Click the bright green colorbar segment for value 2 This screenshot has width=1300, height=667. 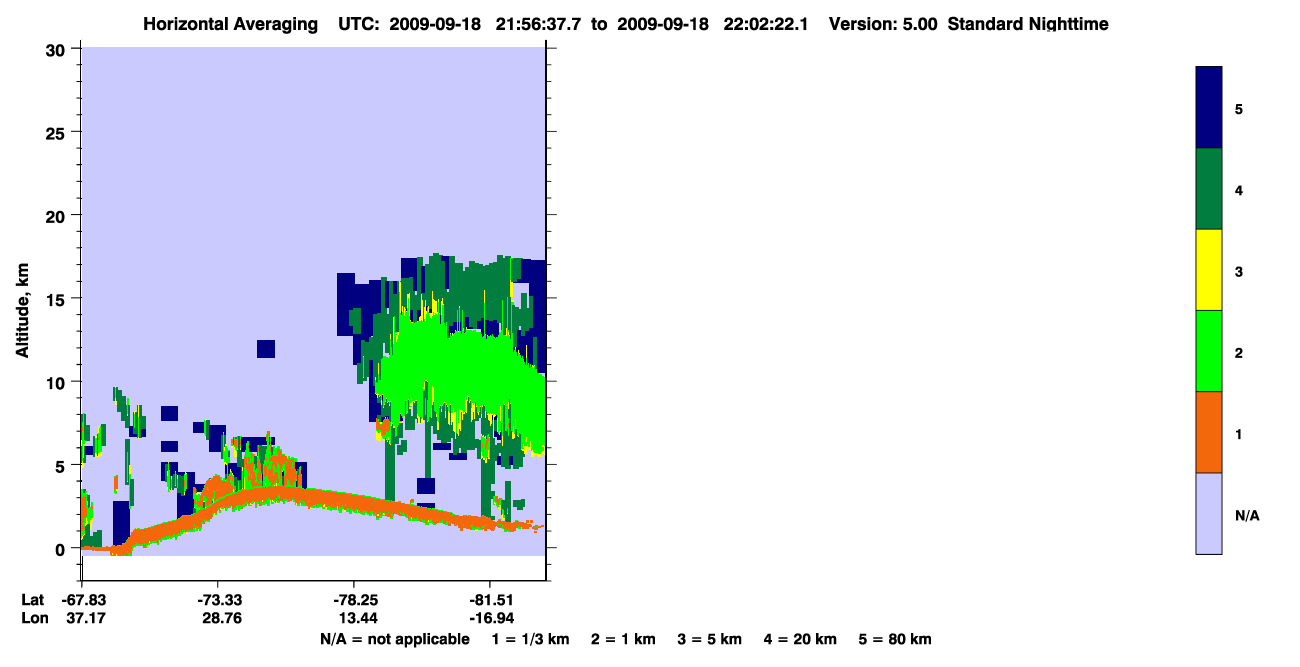(x=1209, y=351)
